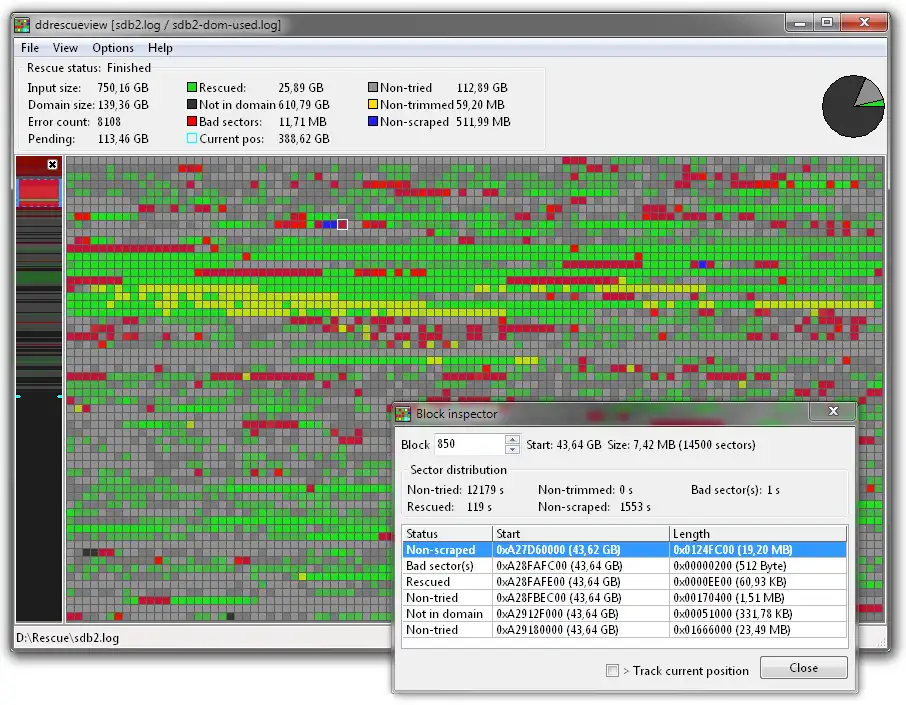Click the blue Non-scraped legend swatch

pos(373,122)
